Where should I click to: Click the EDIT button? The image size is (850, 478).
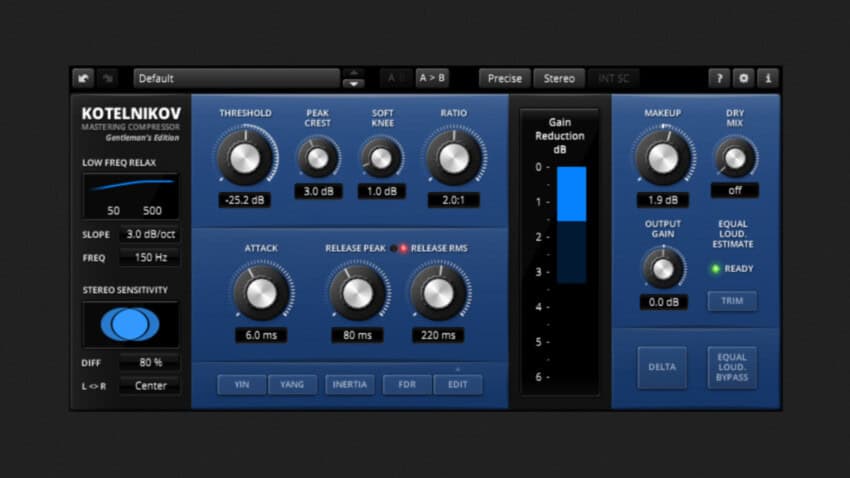coord(458,384)
